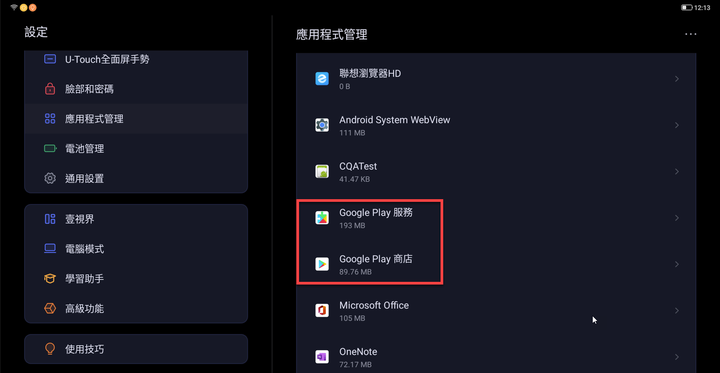720x373 pixels.
Task: Open the three-dot more options menu
Action: click(x=691, y=34)
